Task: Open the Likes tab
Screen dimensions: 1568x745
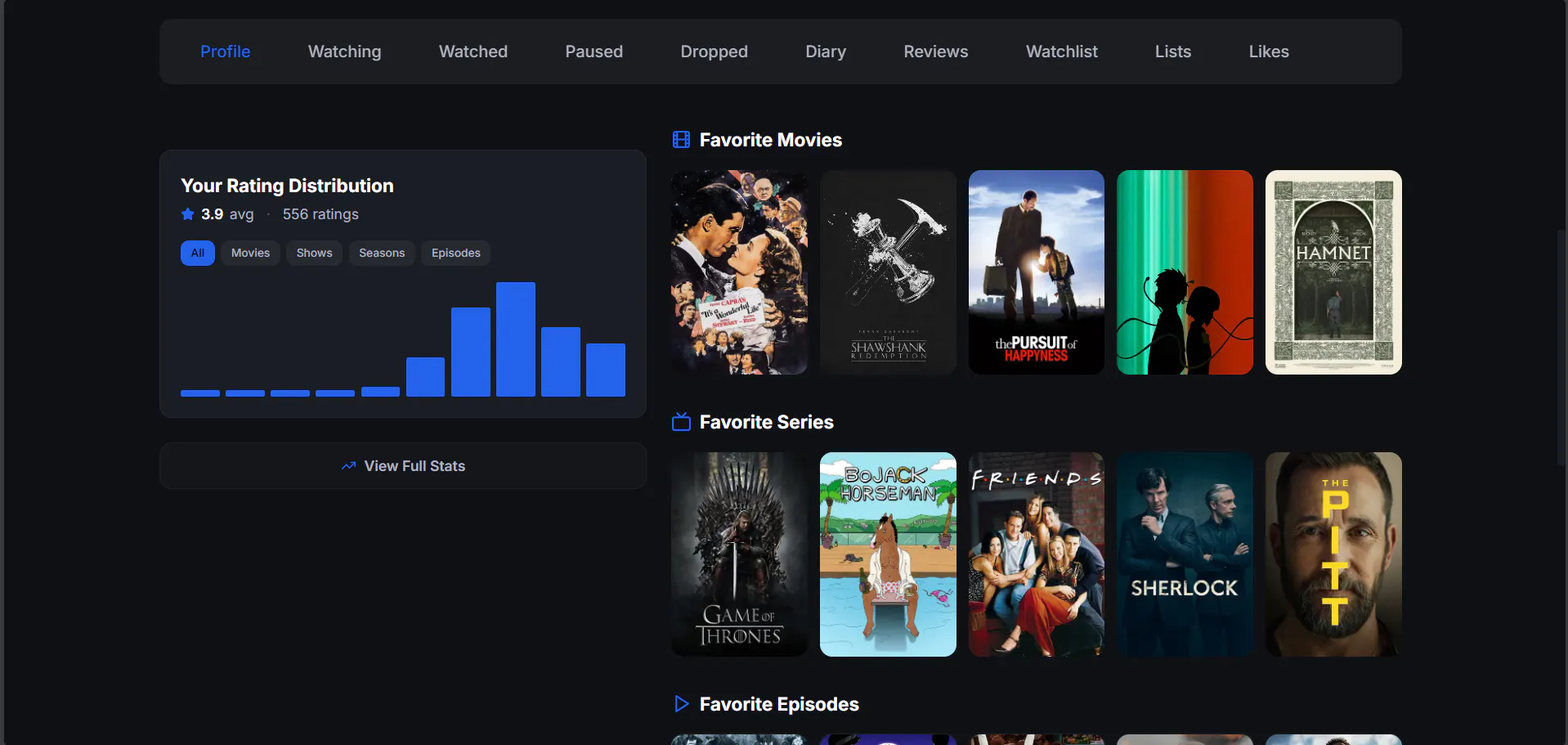Action: pos(1268,52)
